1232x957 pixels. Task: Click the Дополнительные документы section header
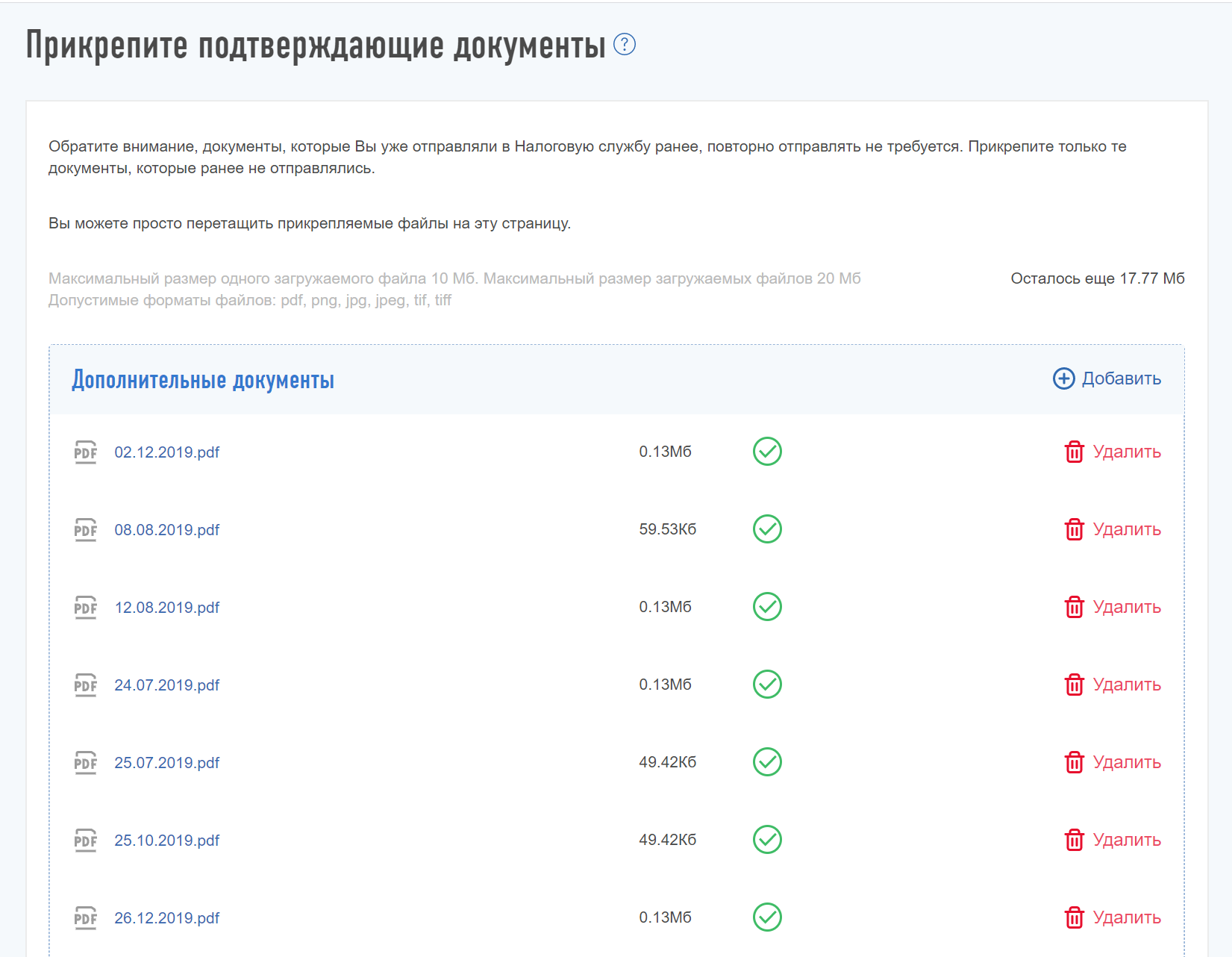203,380
